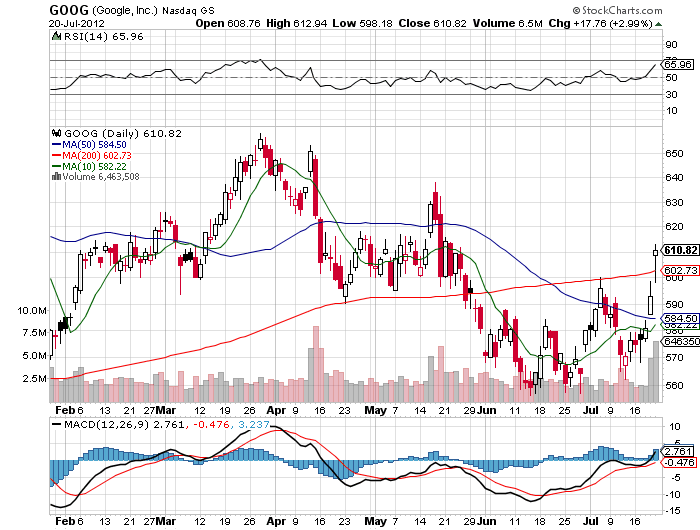
Task: Click the 5.0M volume axis label
Action: [x=35, y=356]
